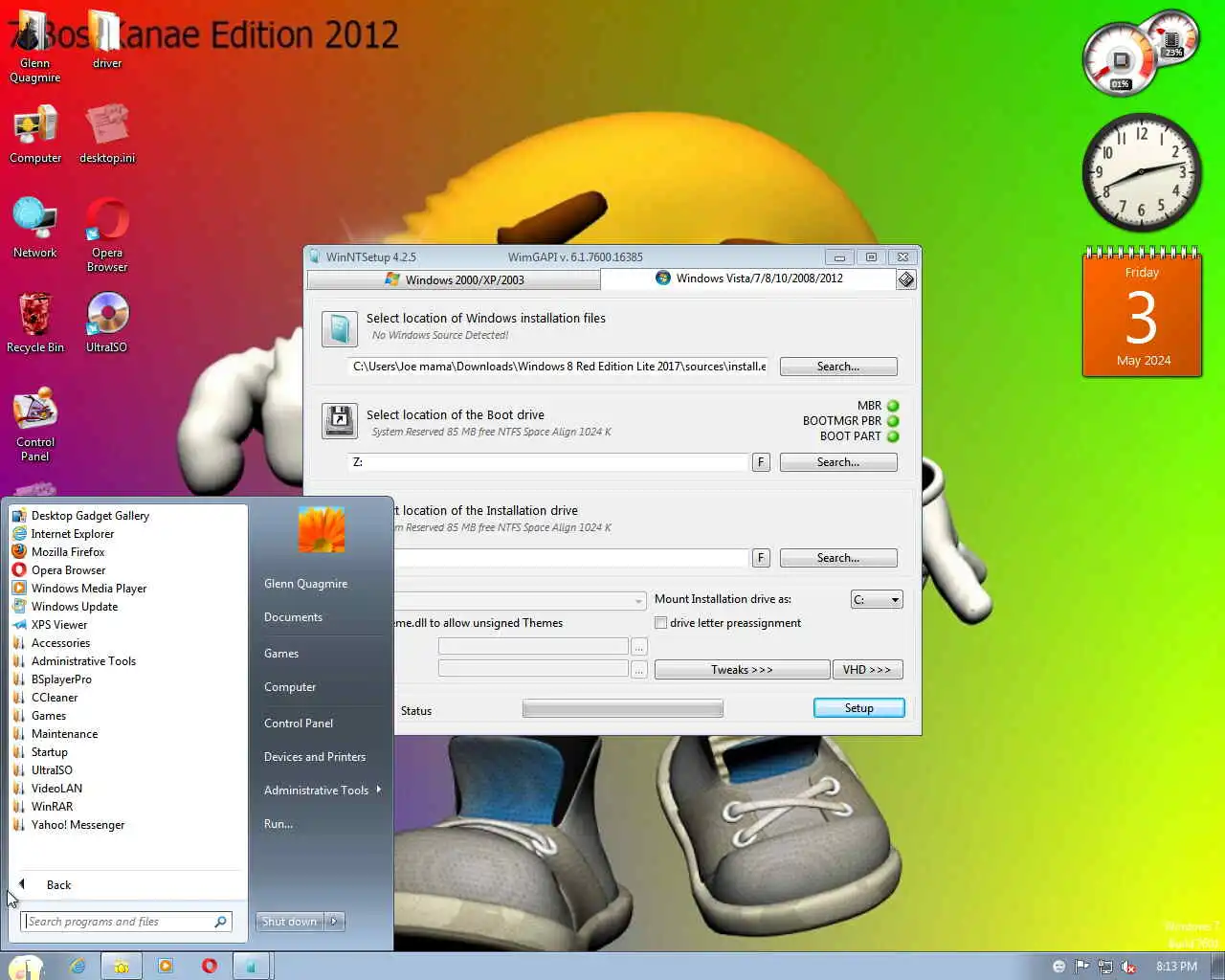Open the Computer desktop icon

pos(35,134)
